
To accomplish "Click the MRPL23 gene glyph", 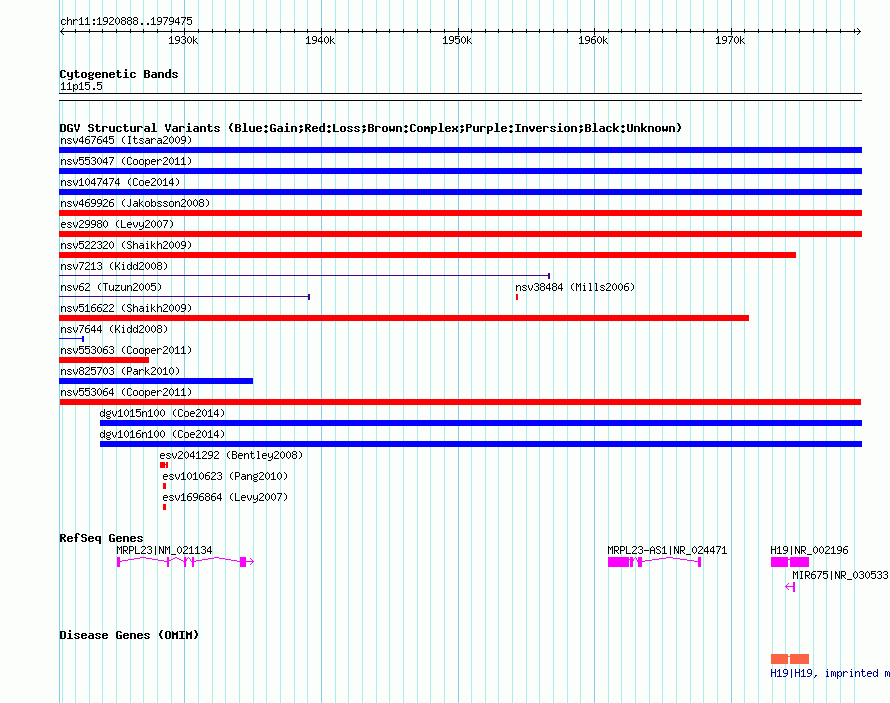I will [185, 562].
